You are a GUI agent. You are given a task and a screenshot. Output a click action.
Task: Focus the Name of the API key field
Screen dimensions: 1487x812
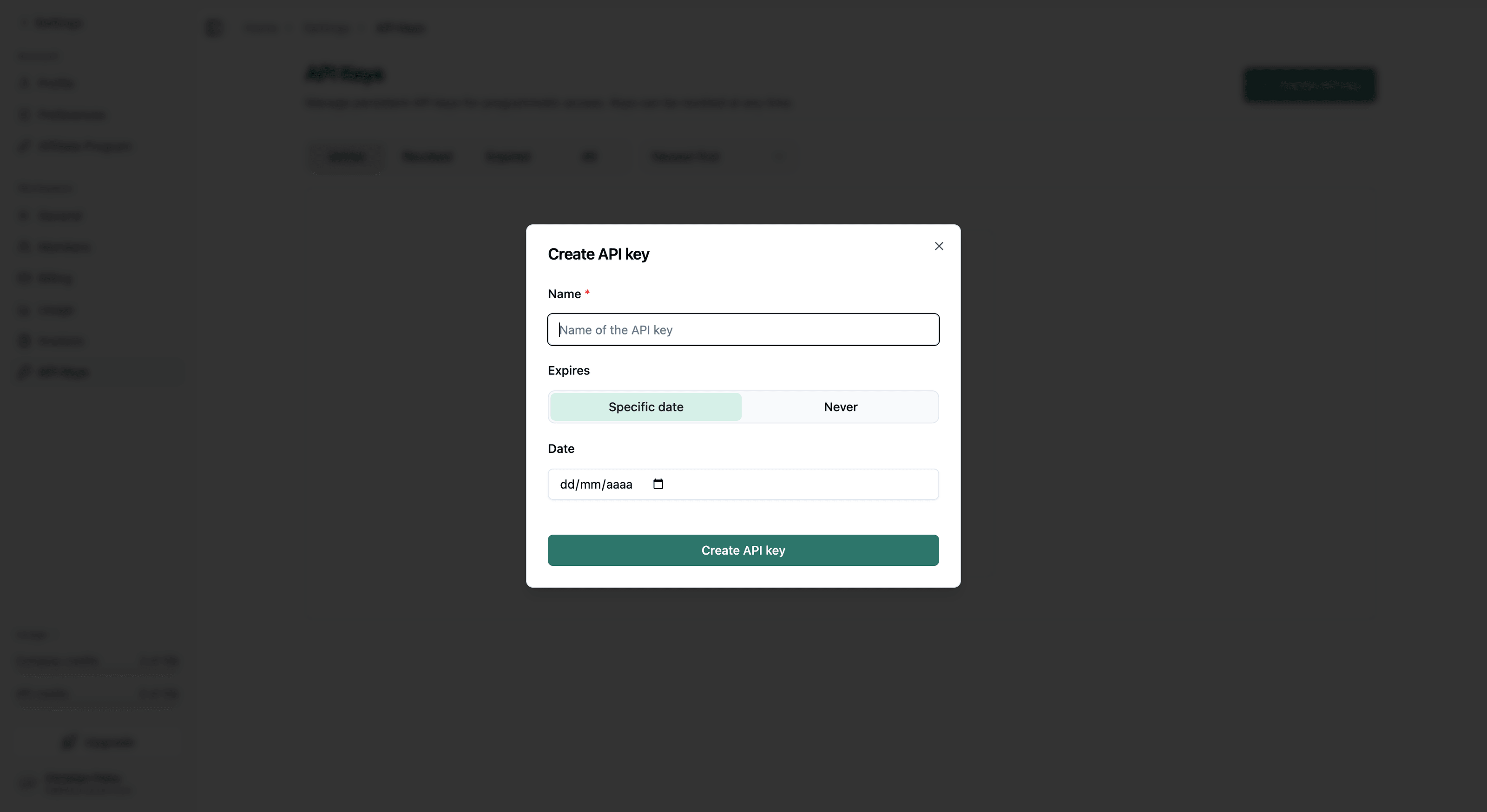click(x=743, y=329)
